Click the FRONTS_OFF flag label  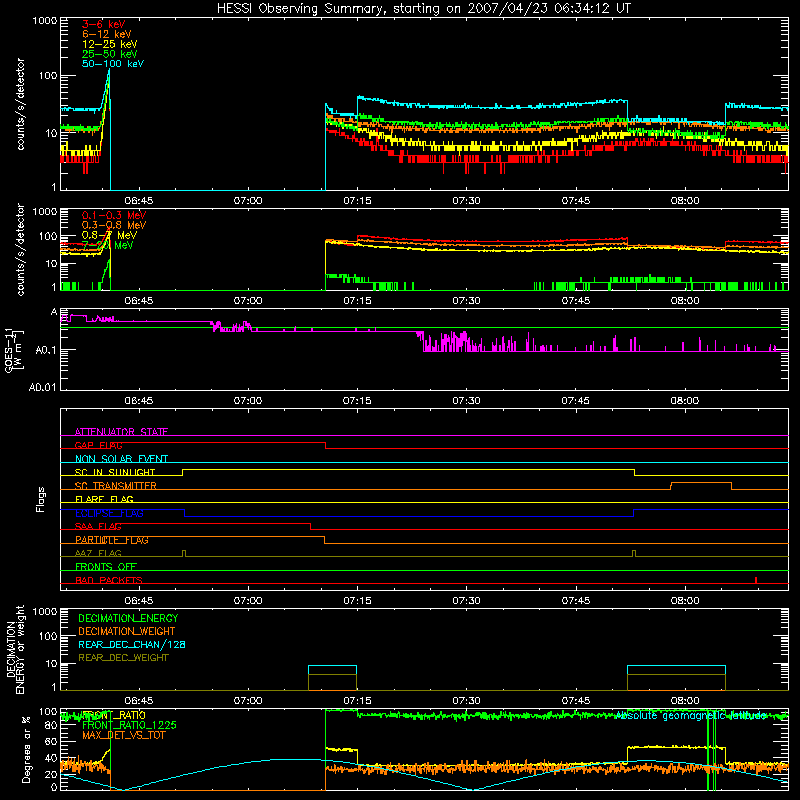coord(106,567)
